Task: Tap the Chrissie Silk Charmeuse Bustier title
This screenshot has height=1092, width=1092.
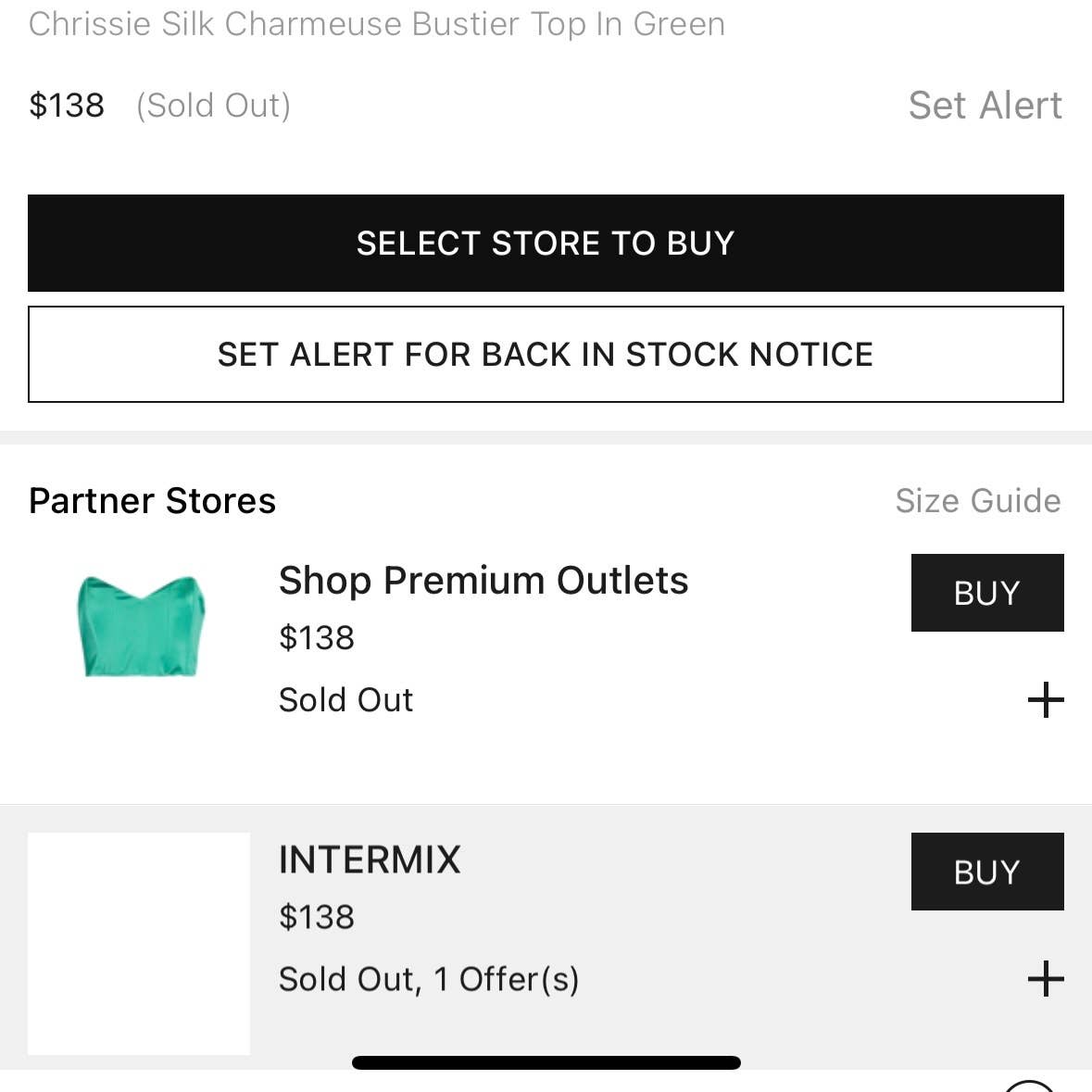Action: (x=377, y=24)
